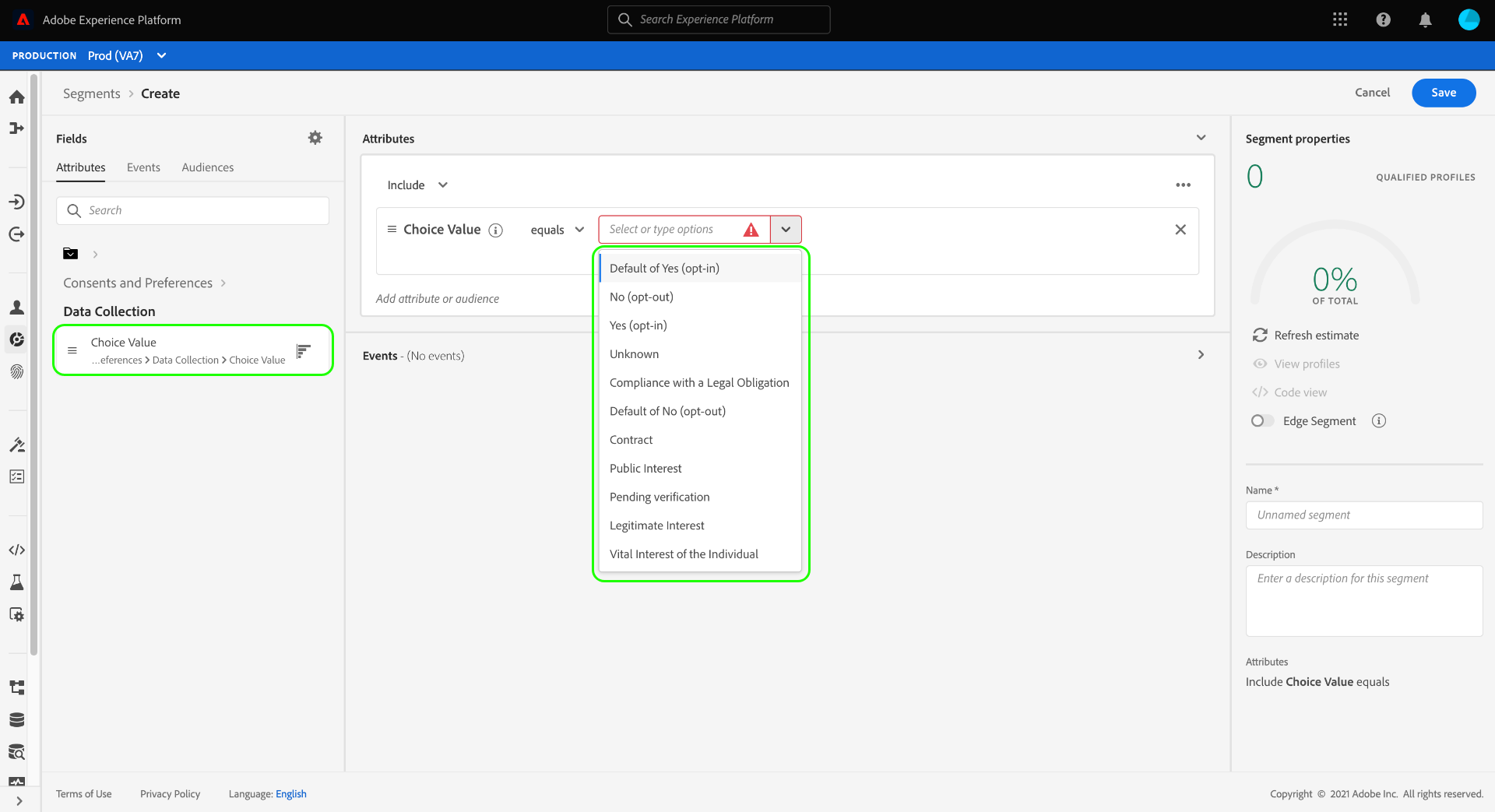The image size is (1495, 812).
Task: Switch to the Events tab
Action: tap(143, 167)
